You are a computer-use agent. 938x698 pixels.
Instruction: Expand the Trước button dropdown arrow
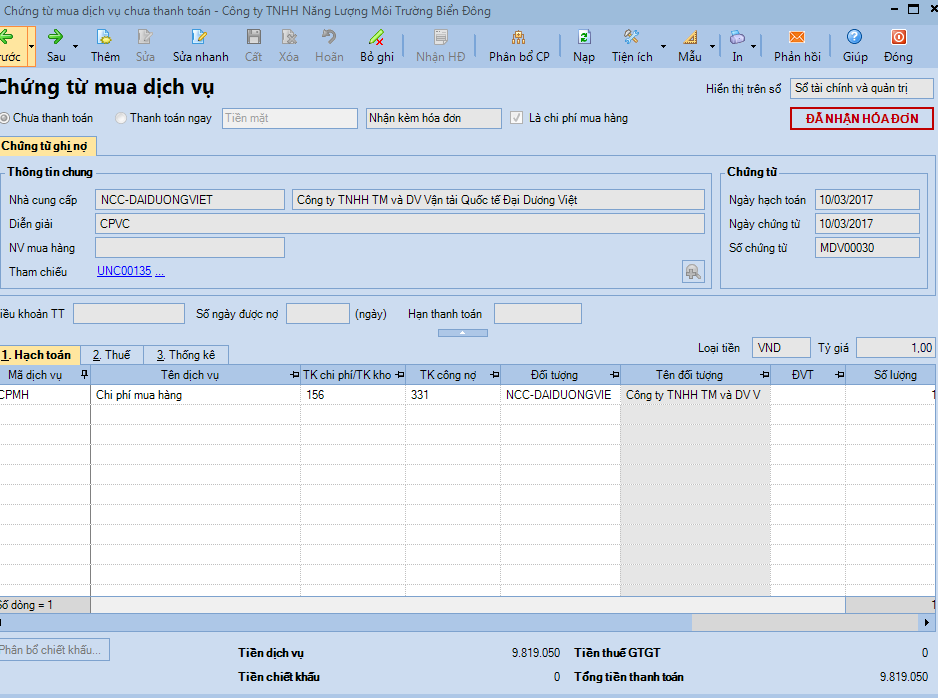point(31,45)
